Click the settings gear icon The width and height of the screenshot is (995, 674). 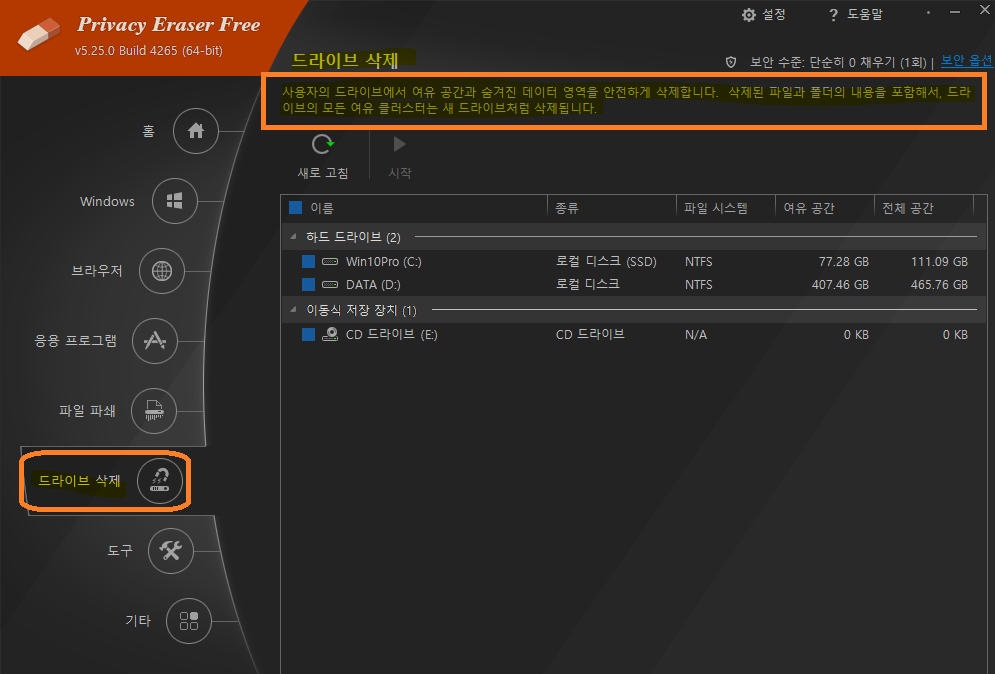749,15
